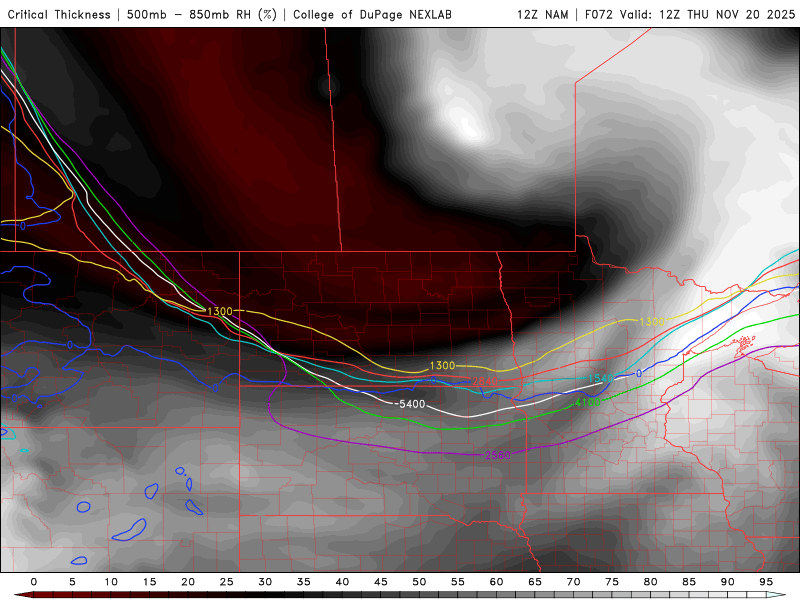Click the "Critical Thickness" title text

click(x=59, y=15)
